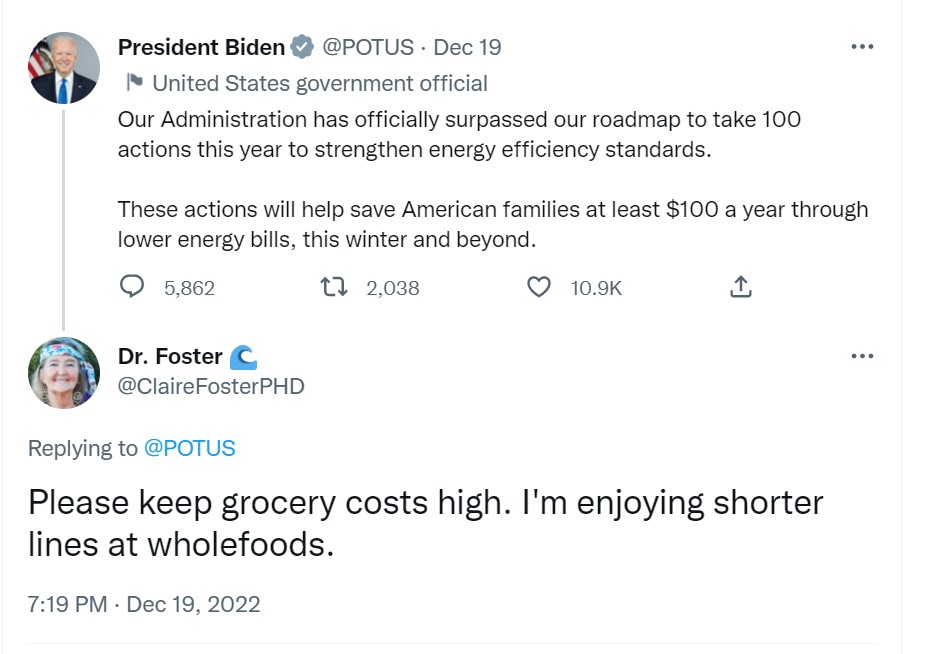Click the government official flag icon
This screenshot has width=934, height=654.
coord(133,83)
